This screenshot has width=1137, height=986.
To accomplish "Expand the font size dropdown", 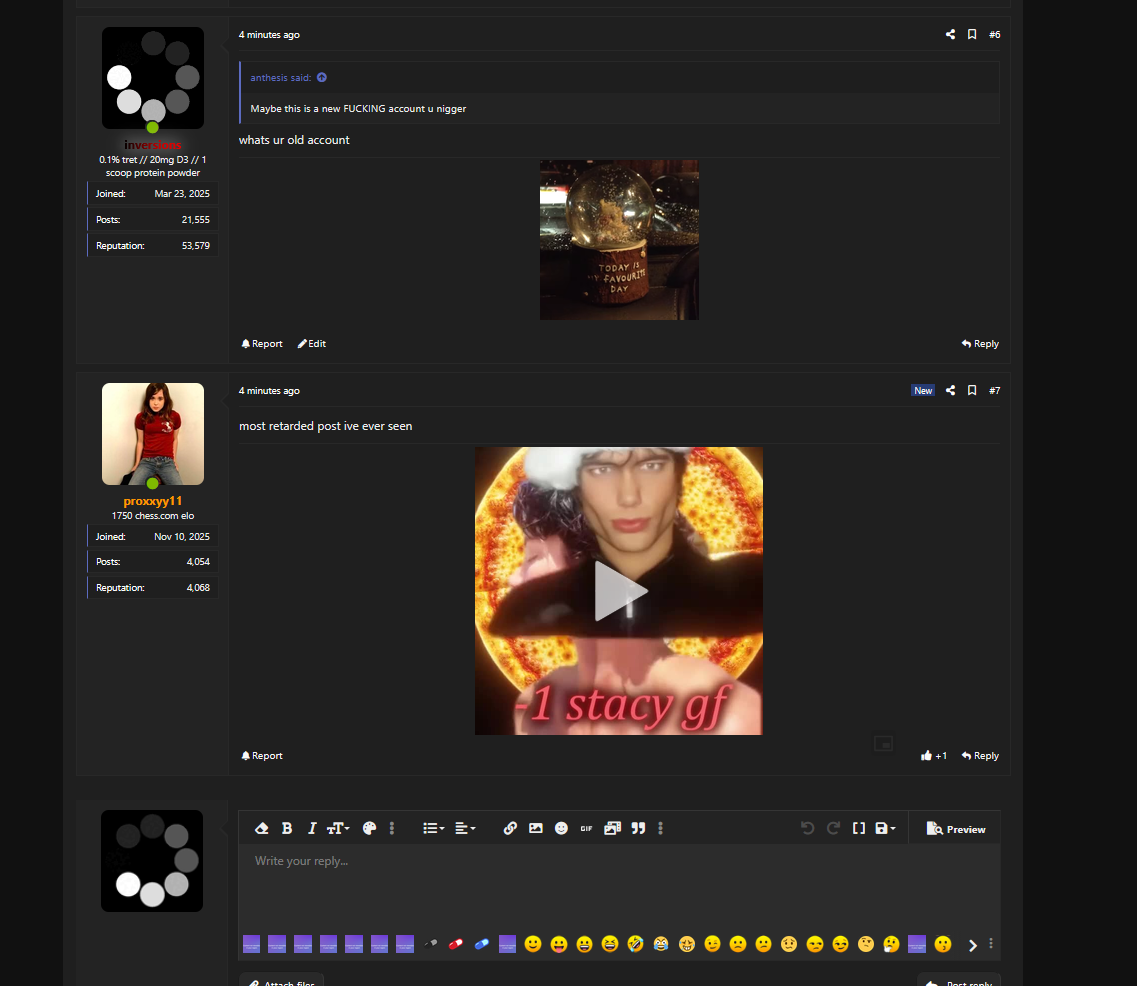I will click(x=338, y=829).
